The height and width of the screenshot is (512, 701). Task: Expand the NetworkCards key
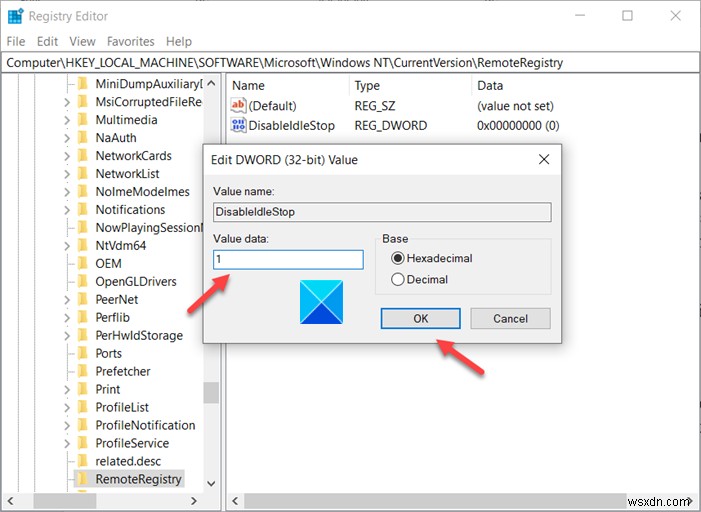click(x=67, y=156)
